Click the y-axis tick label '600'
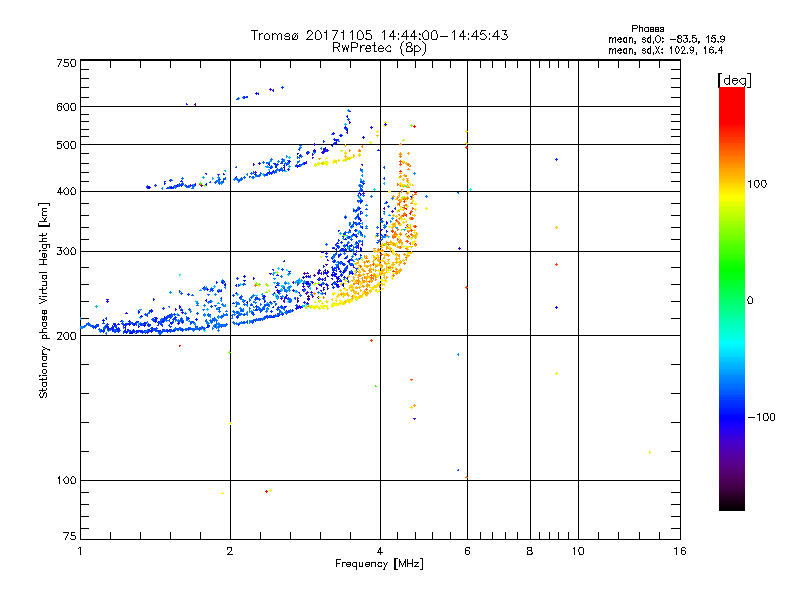The image size is (800, 600). coord(66,107)
